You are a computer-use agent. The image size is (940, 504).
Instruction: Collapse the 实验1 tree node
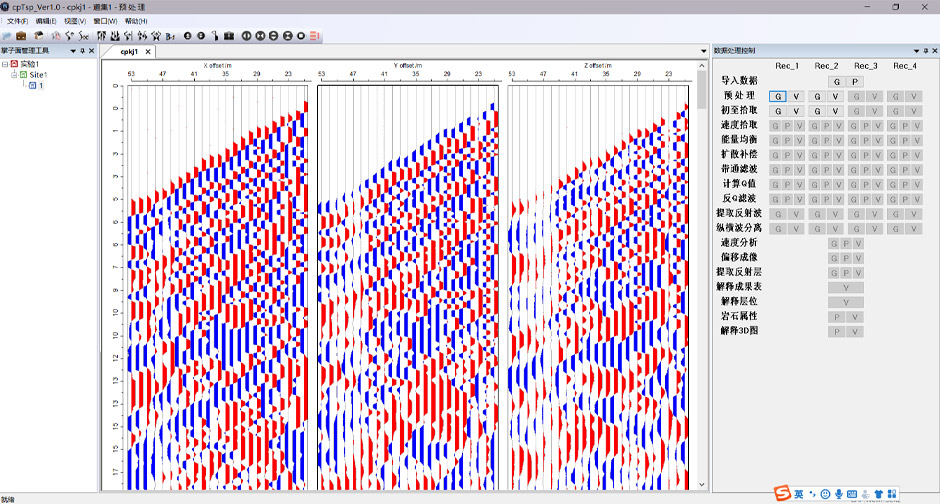pyautogui.click(x=5, y=63)
